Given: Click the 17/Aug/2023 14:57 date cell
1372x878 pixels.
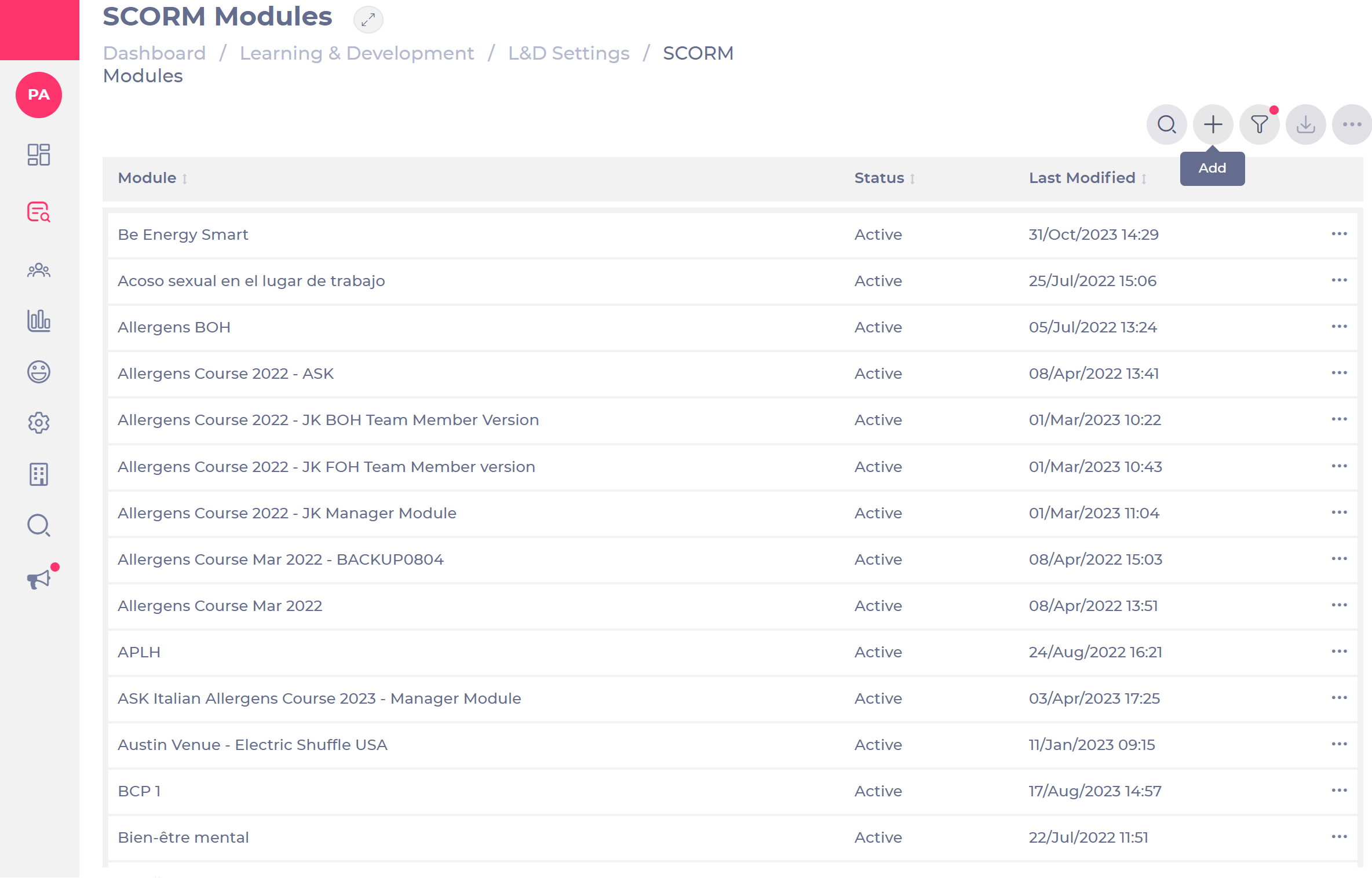Looking at the screenshot, I should click(x=1095, y=791).
